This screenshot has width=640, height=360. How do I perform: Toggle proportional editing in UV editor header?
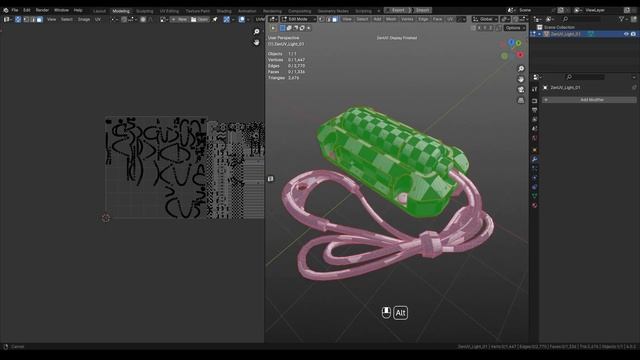pos(143,19)
